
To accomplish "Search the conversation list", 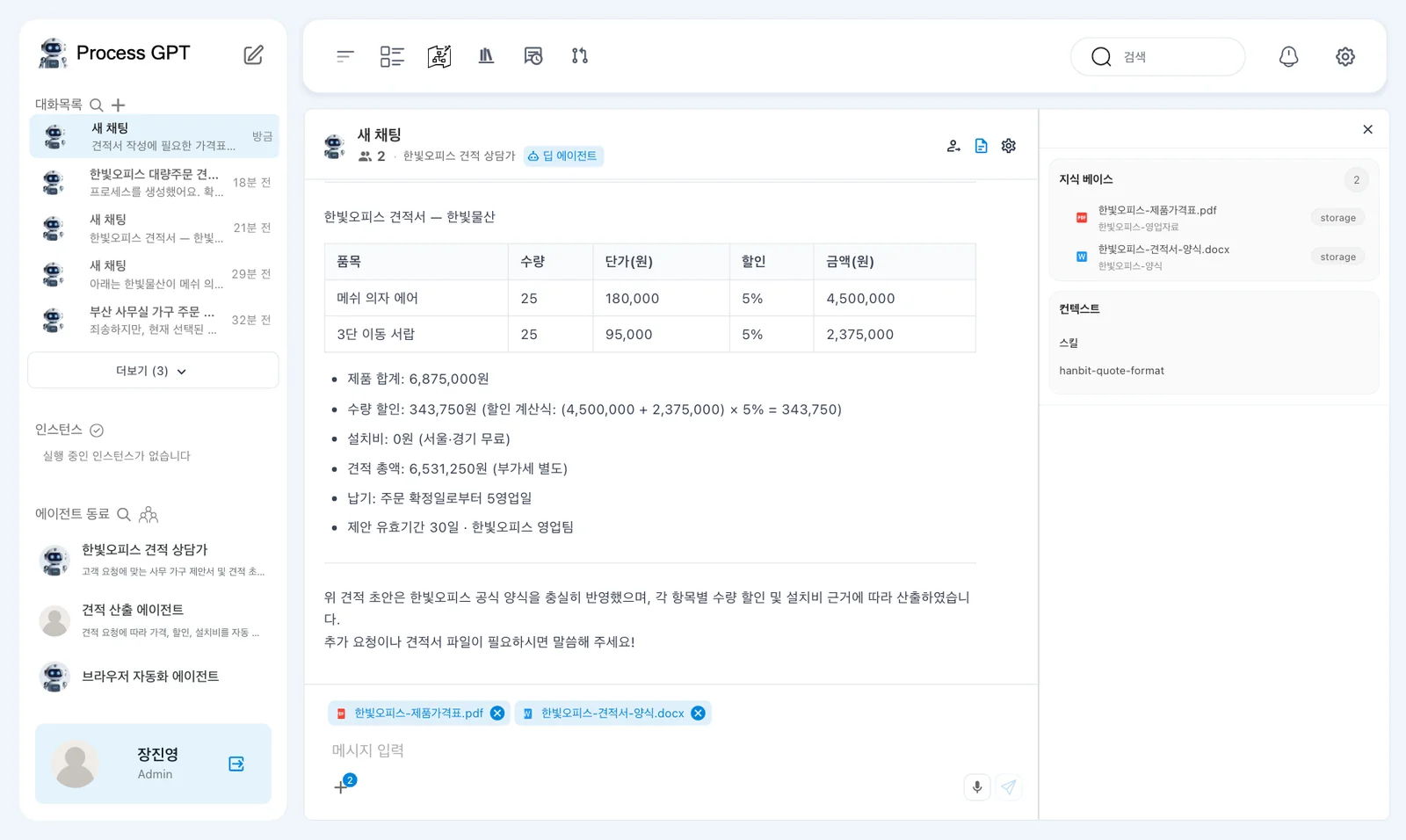I will pyautogui.click(x=97, y=105).
